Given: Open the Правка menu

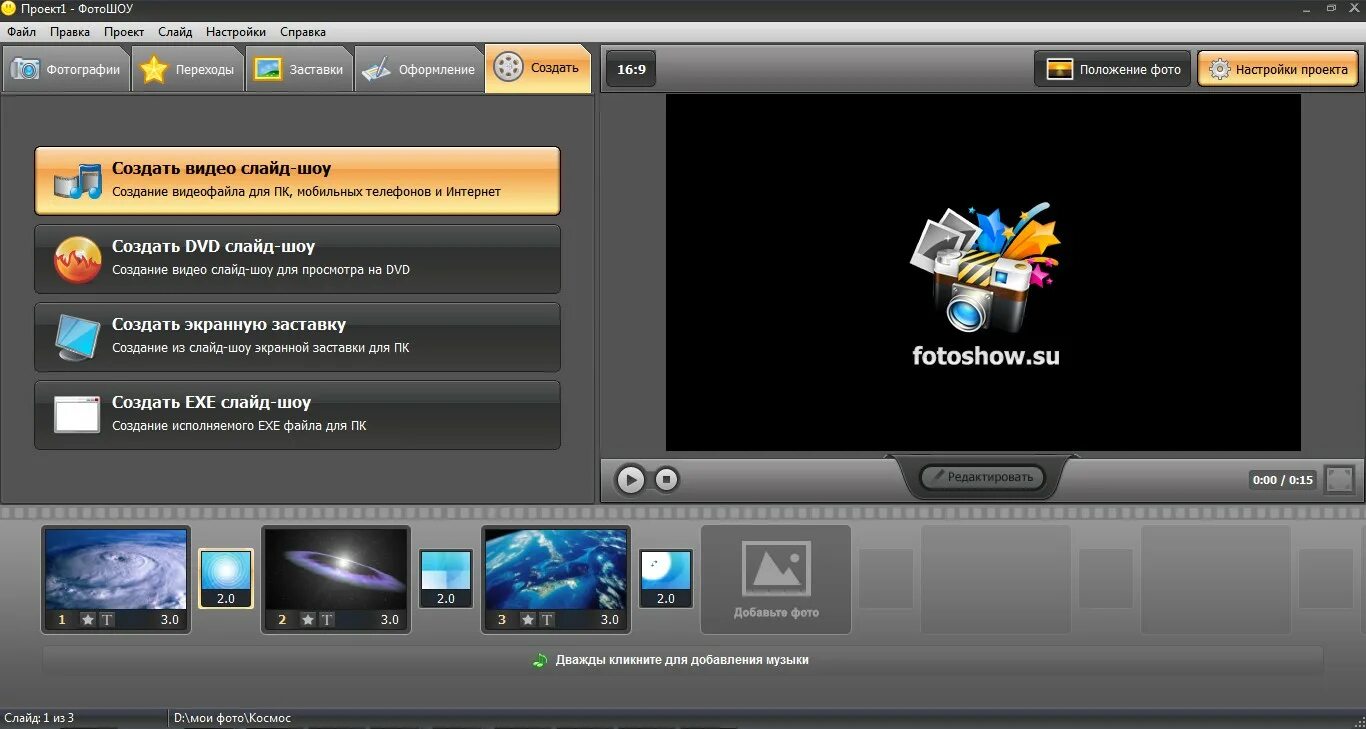Looking at the screenshot, I should click(x=70, y=32).
